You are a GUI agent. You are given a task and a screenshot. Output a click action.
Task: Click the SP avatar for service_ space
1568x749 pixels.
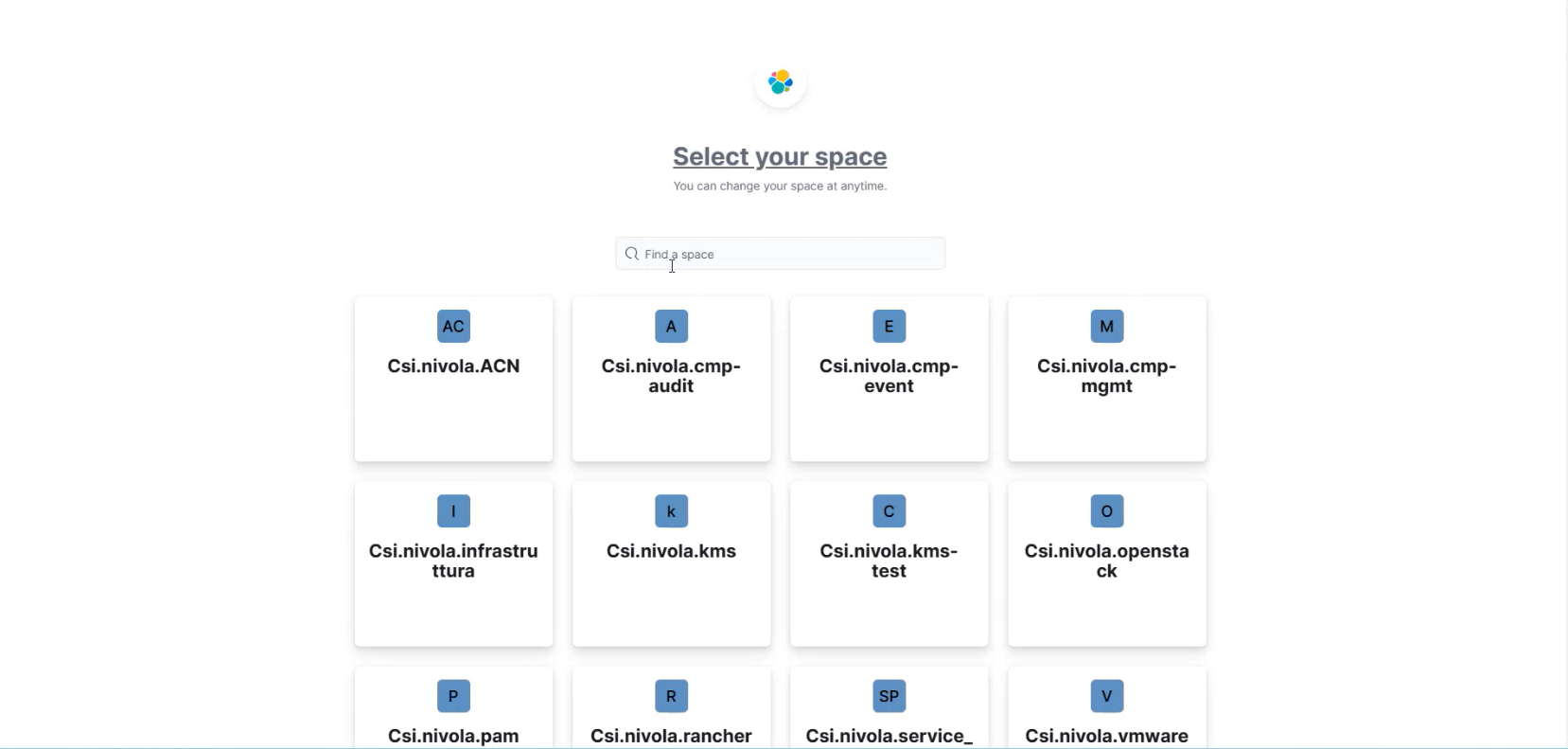[x=889, y=696]
